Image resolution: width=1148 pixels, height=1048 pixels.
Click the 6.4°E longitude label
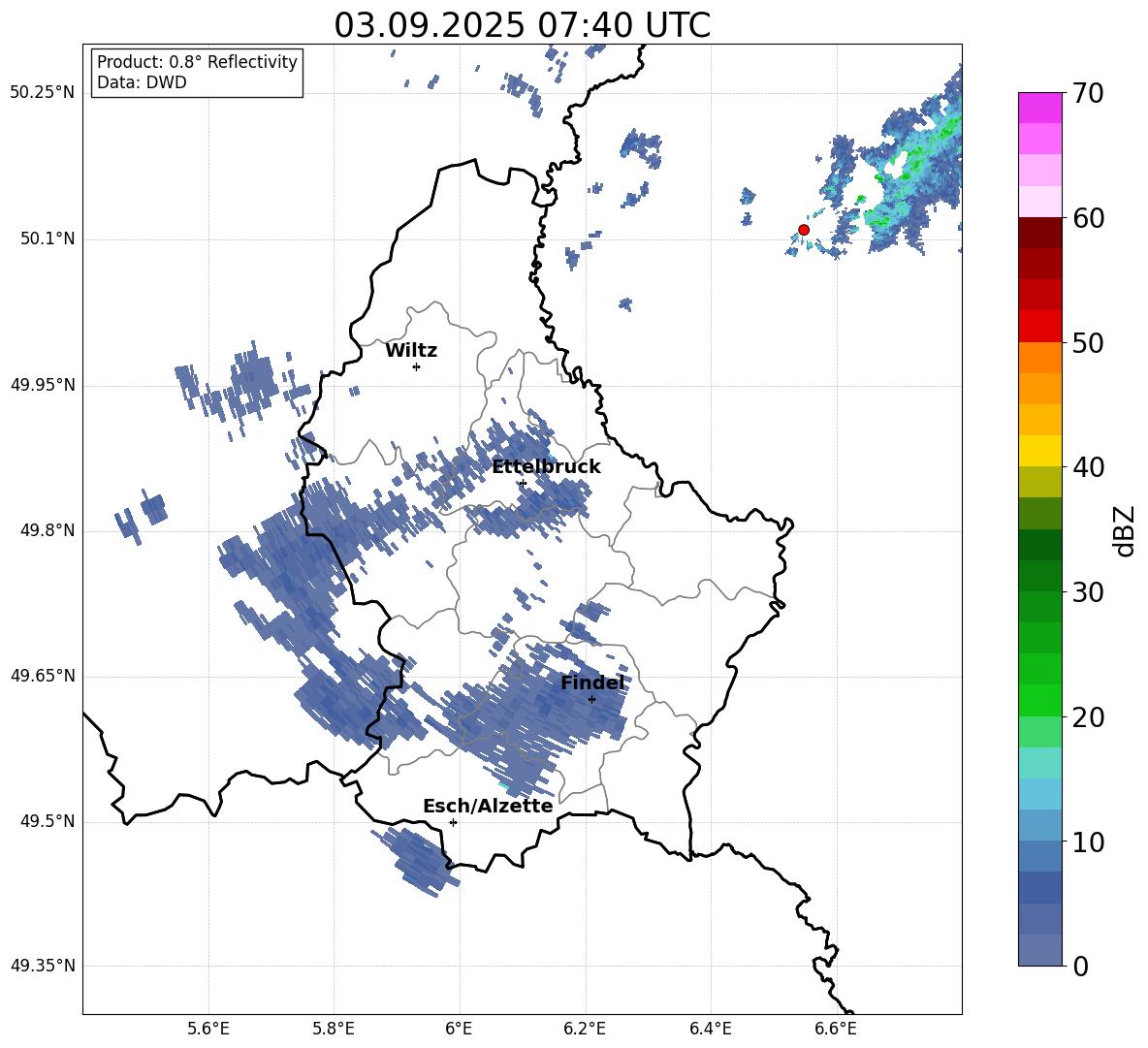pyautogui.click(x=711, y=1029)
